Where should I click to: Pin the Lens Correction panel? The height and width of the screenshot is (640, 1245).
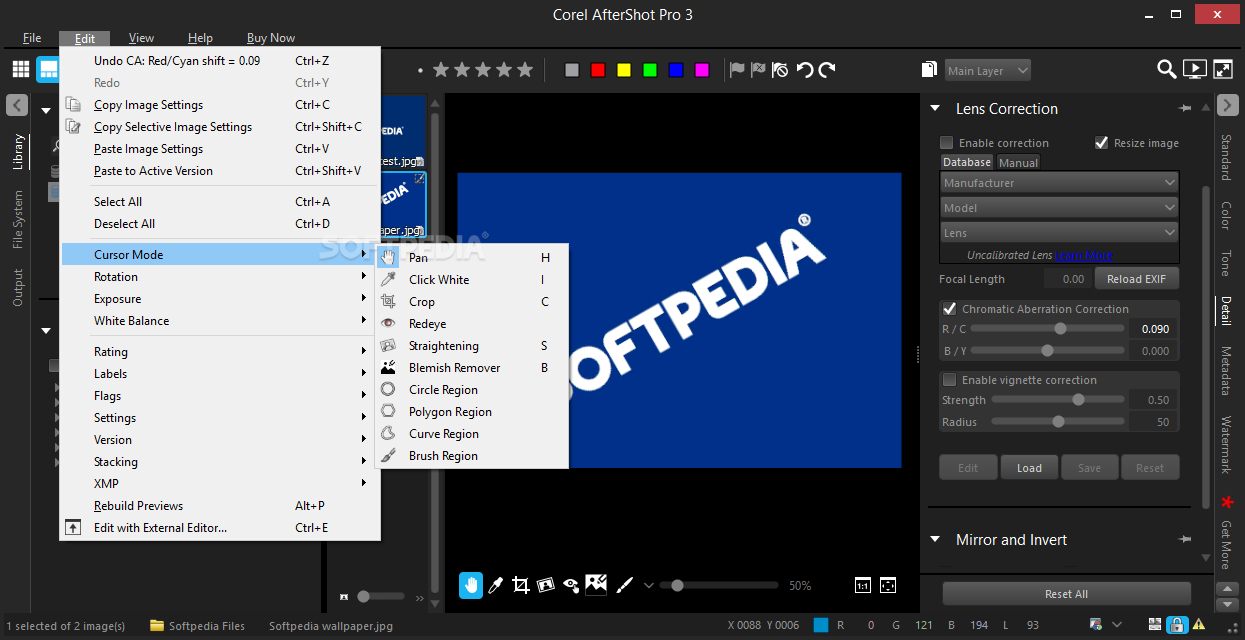coord(1185,108)
